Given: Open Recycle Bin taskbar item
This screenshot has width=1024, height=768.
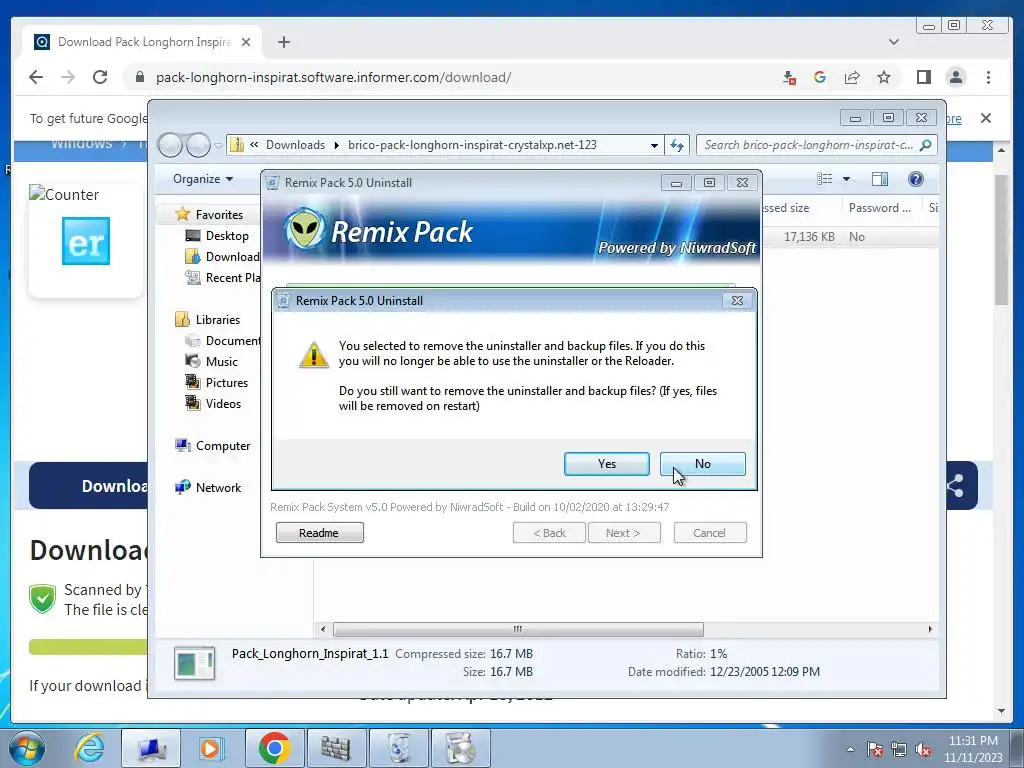Looking at the screenshot, I should tap(399, 748).
